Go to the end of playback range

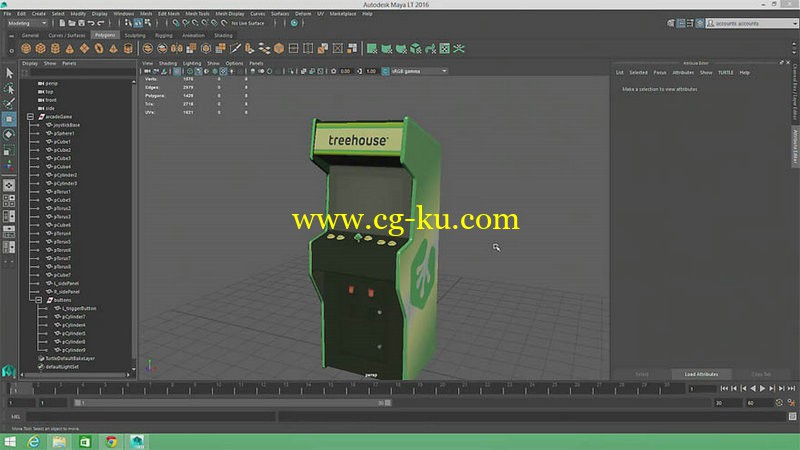[x=791, y=389]
